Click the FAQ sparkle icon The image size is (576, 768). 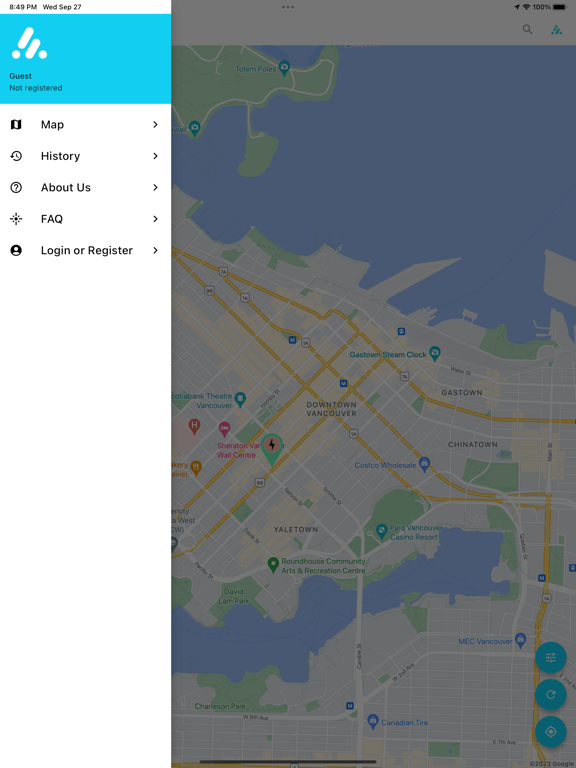[x=16, y=218]
